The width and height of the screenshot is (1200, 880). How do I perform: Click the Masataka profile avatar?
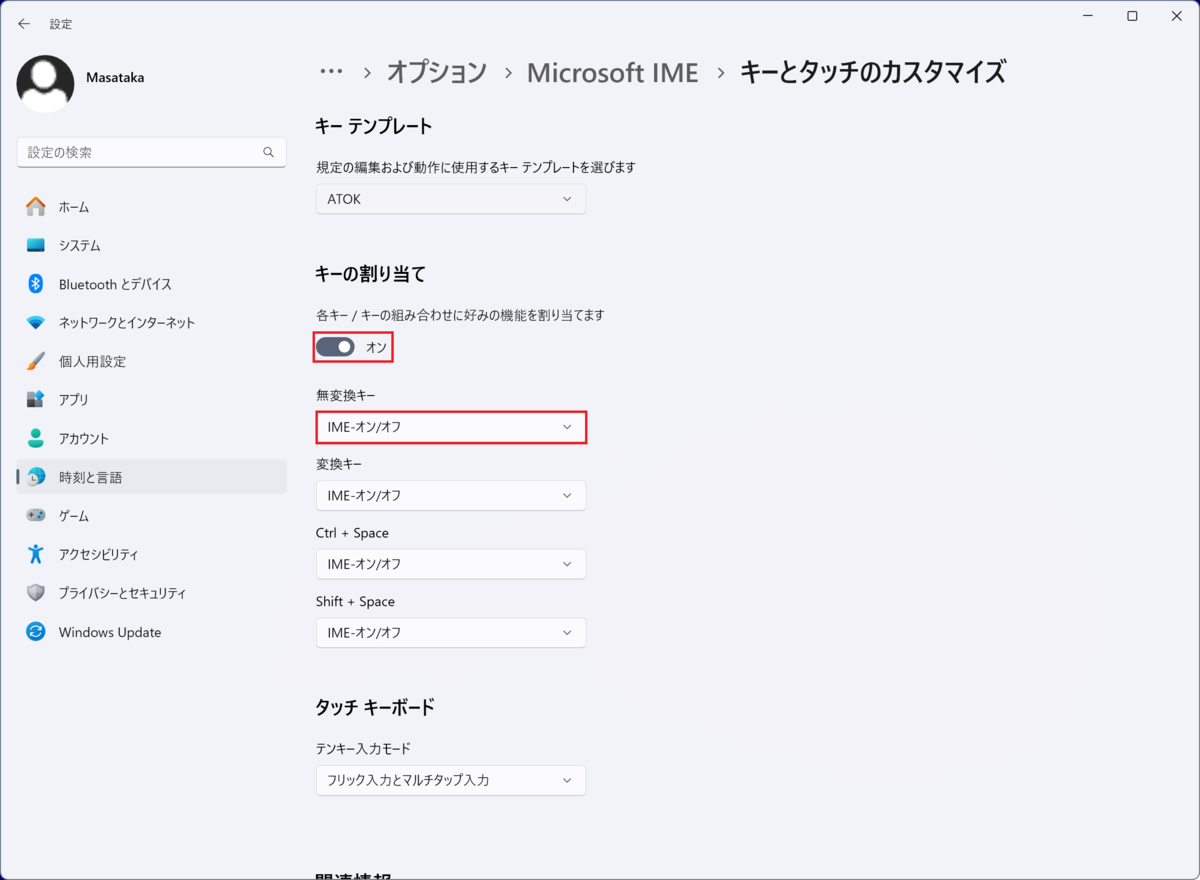(45, 84)
